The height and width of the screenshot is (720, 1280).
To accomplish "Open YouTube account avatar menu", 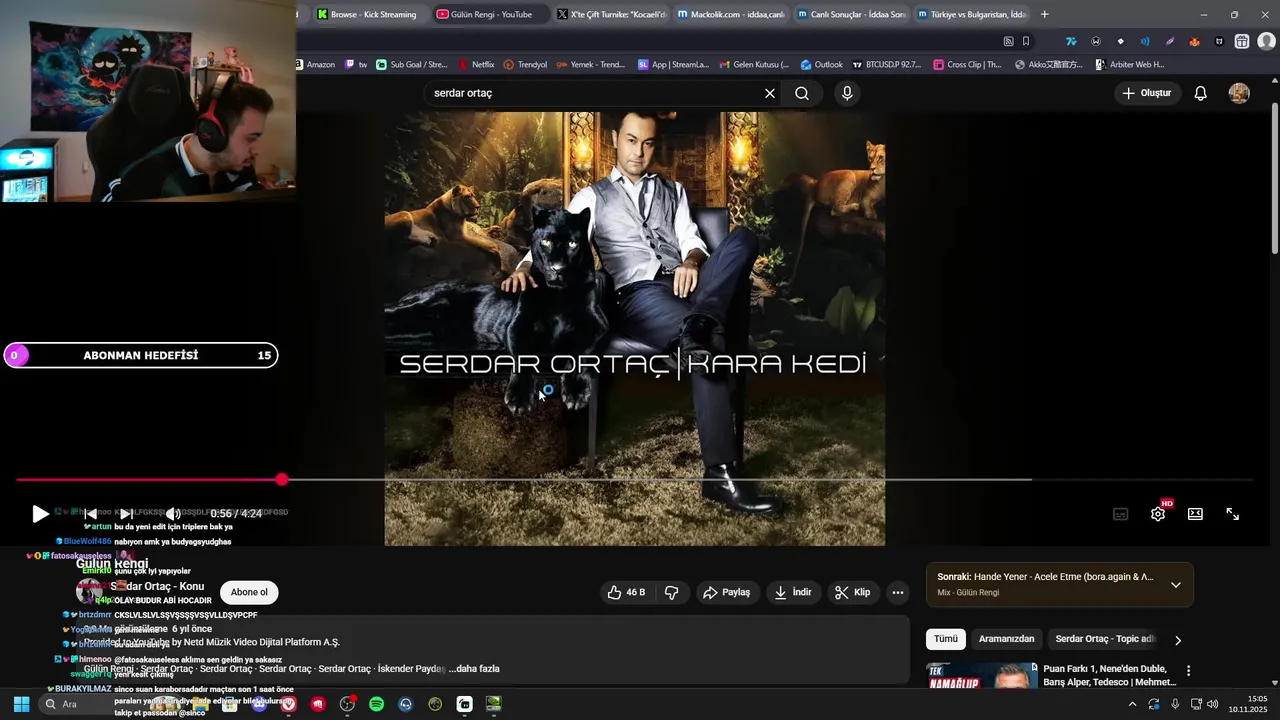I will point(1239,93).
